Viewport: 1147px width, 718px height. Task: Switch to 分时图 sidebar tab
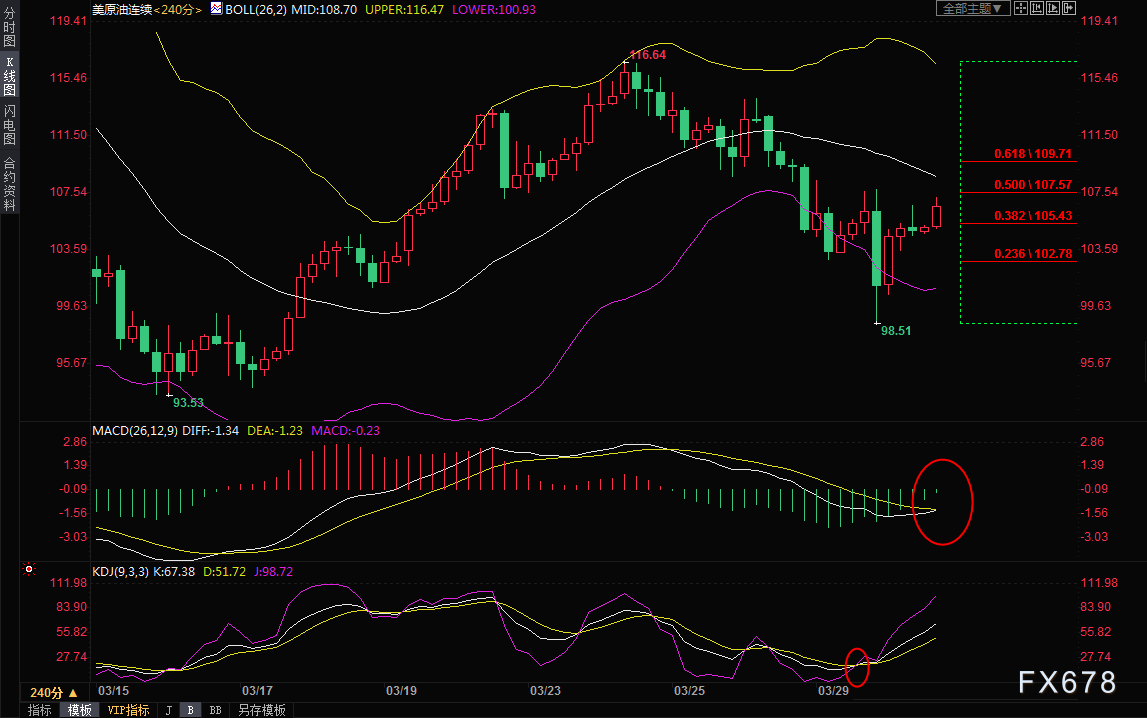10,28
